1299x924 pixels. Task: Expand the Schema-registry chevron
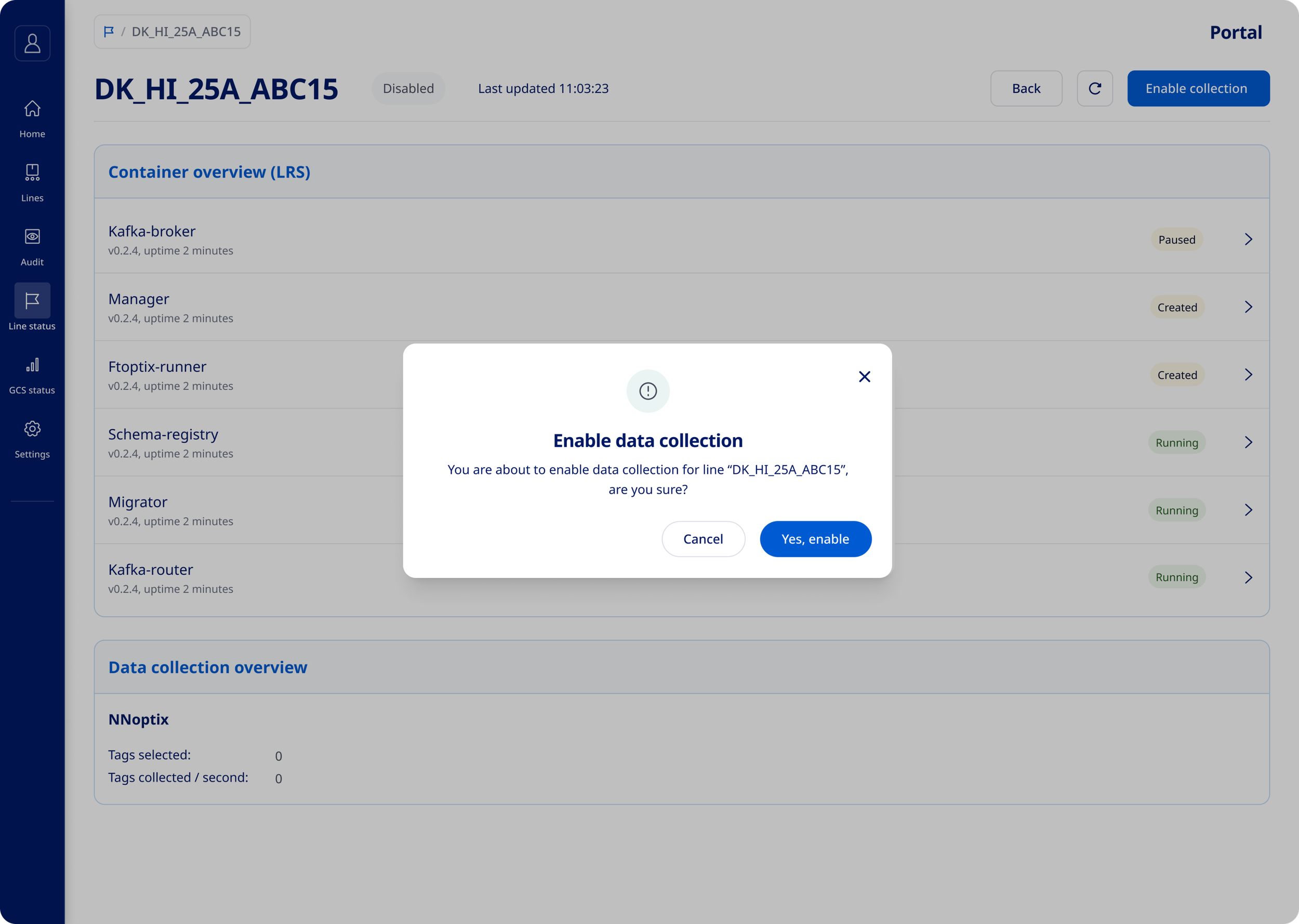(1248, 443)
